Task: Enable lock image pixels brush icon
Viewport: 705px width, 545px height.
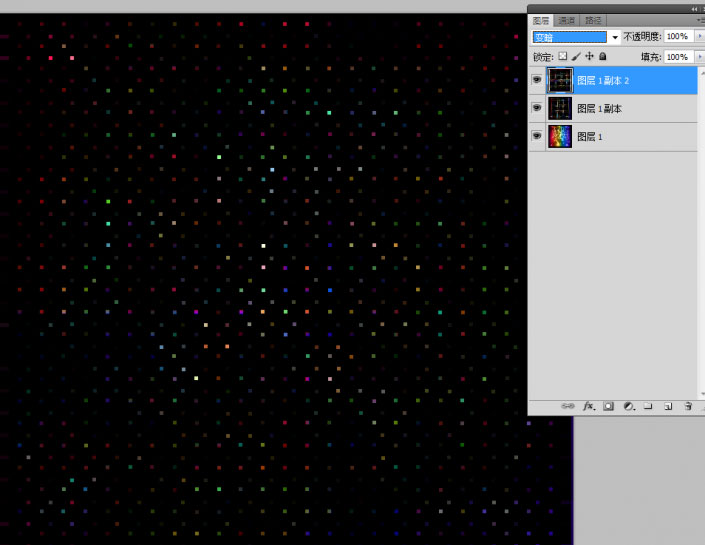Action: pos(576,57)
